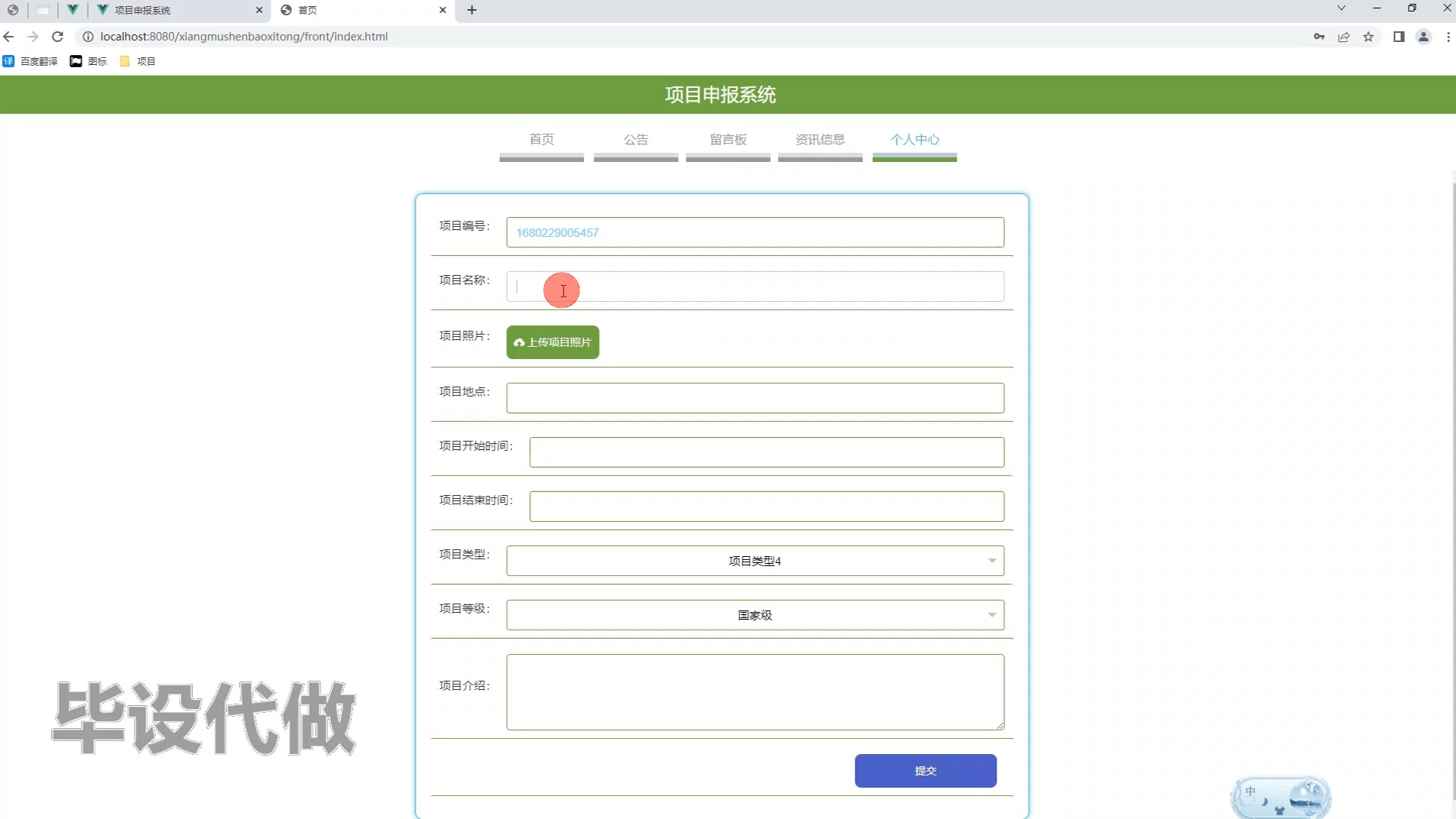Image resolution: width=1456 pixels, height=819 pixels.
Task: Switch to the pinned green V tab
Action: (72, 10)
